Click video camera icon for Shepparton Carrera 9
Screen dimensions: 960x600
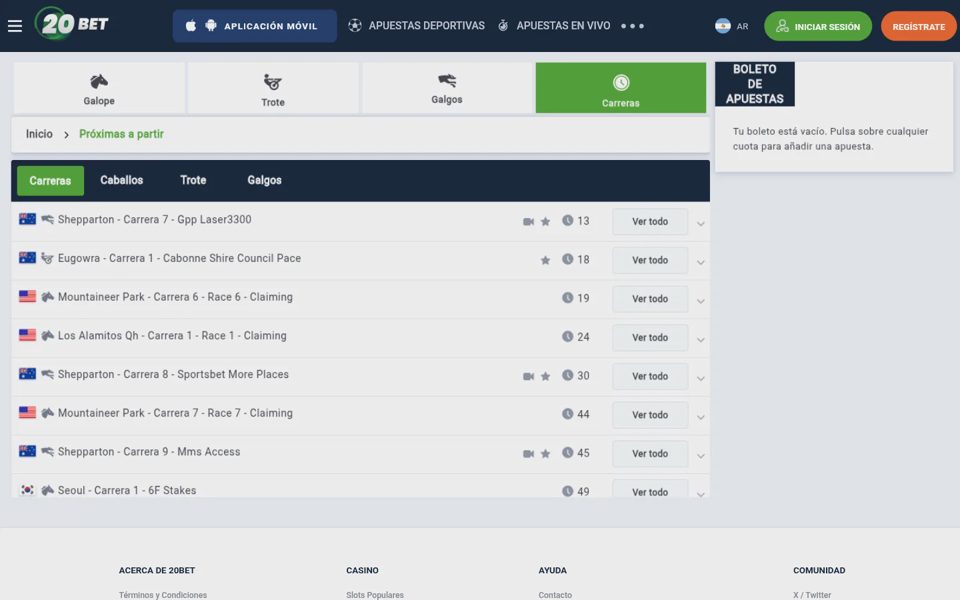coord(528,454)
